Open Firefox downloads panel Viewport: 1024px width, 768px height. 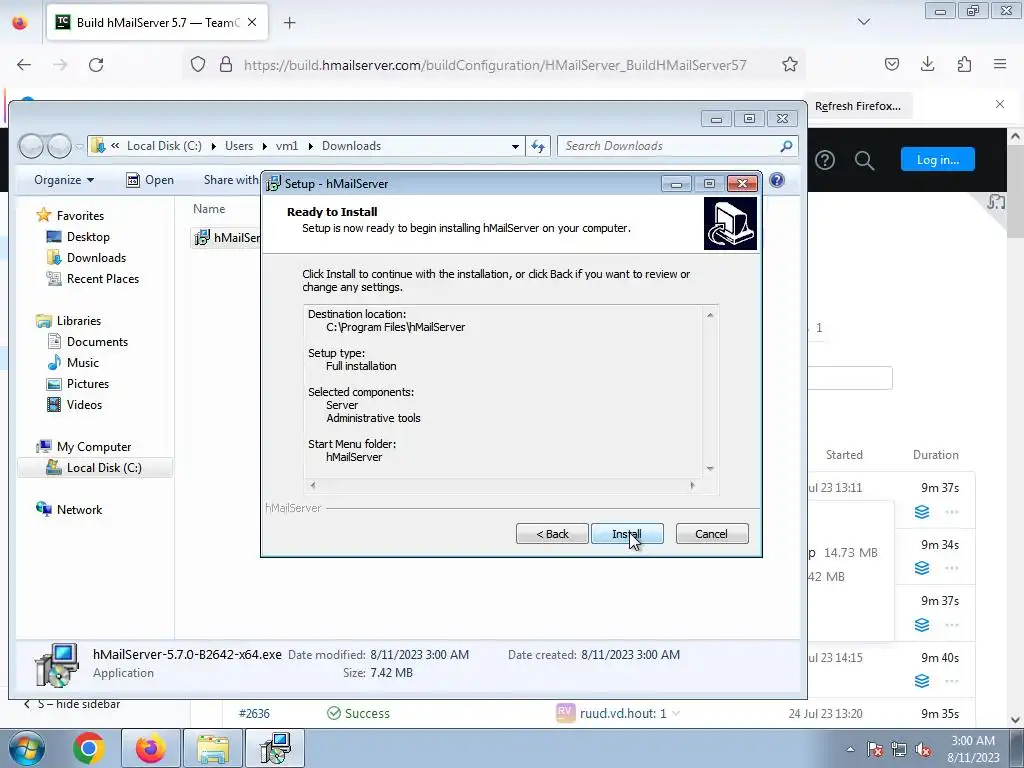click(927, 64)
